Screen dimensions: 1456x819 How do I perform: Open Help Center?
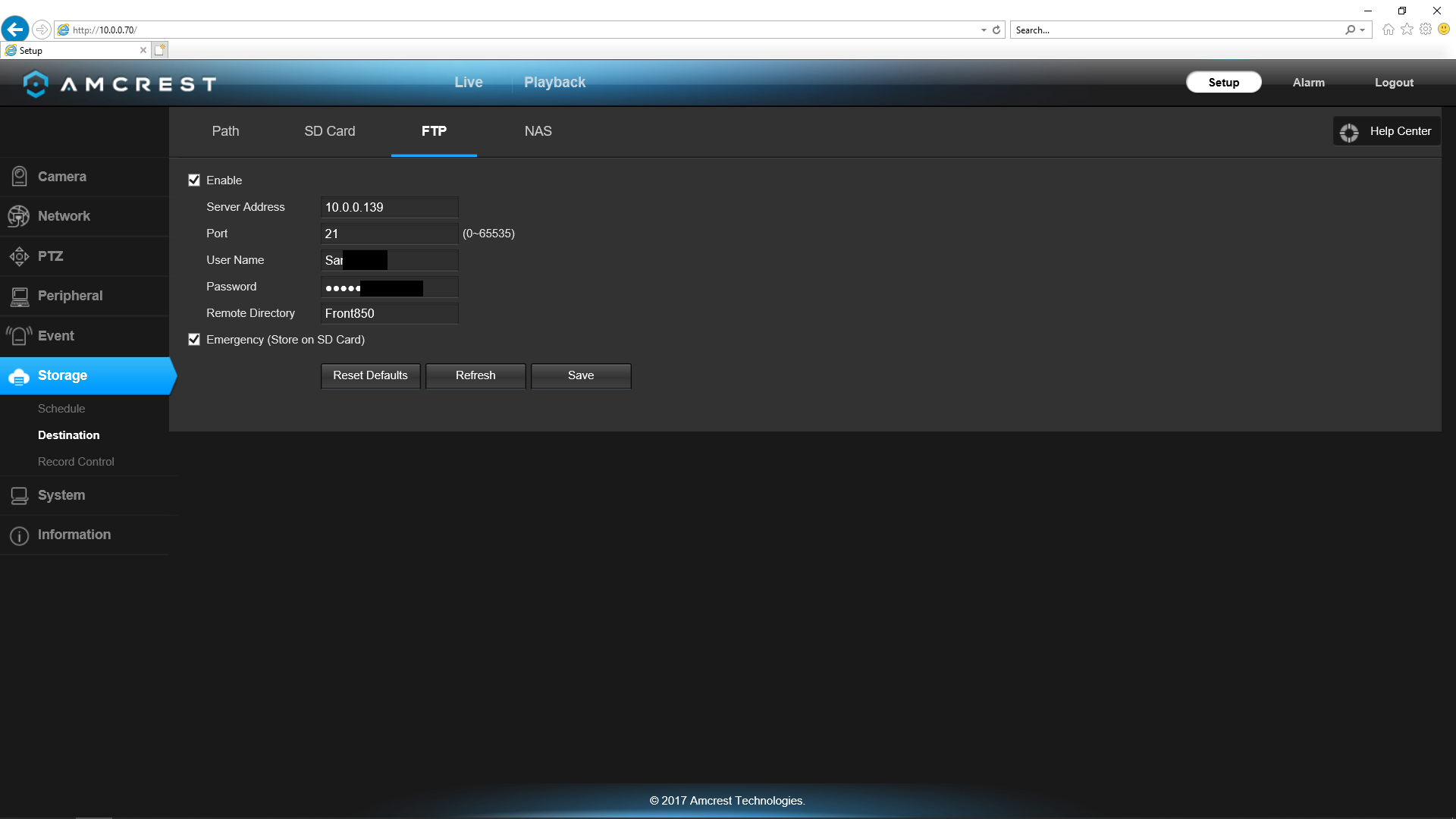[x=1387, y=132]
